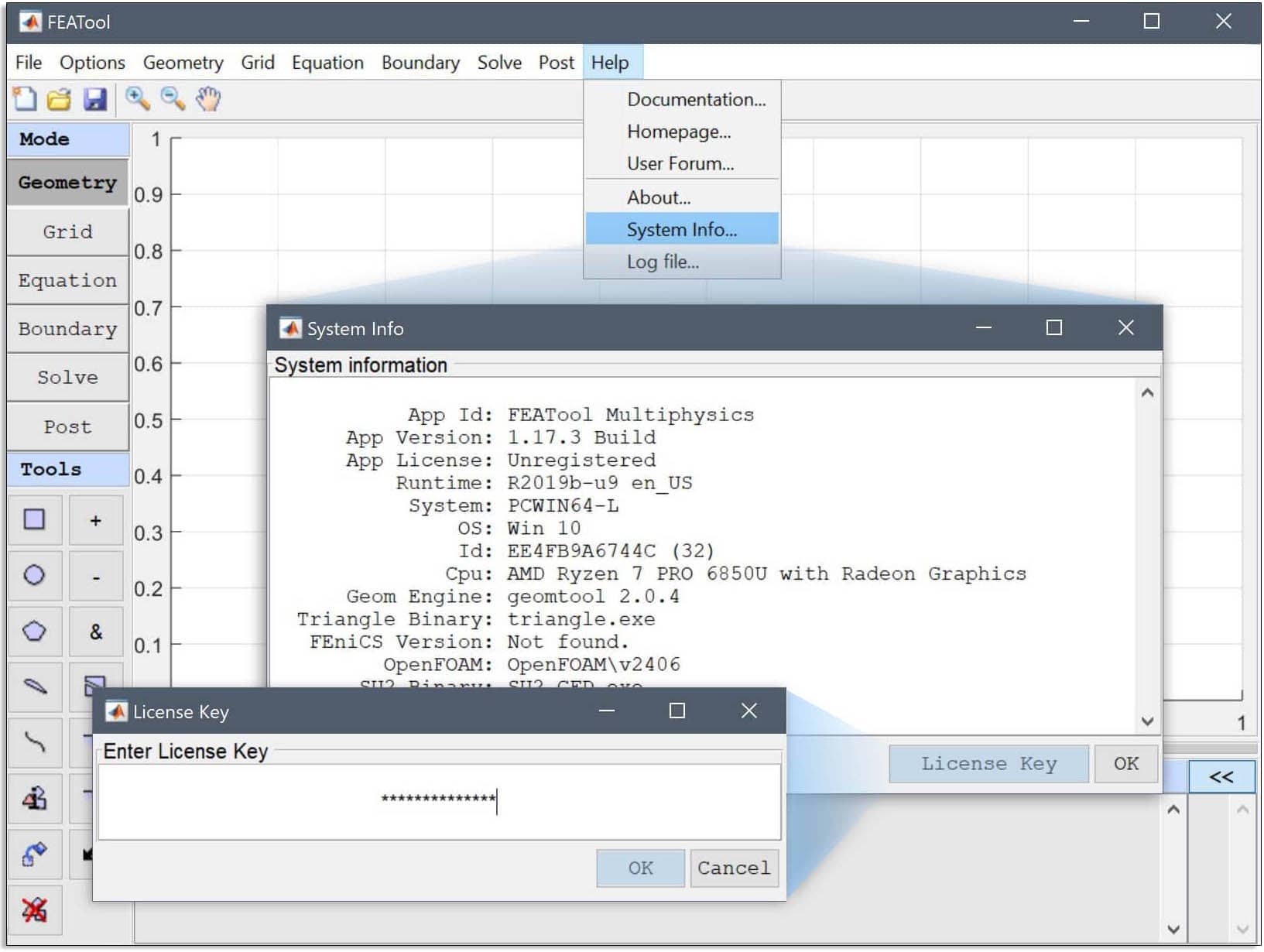Open the Equation menu
1264x952 pixels.
327,63
